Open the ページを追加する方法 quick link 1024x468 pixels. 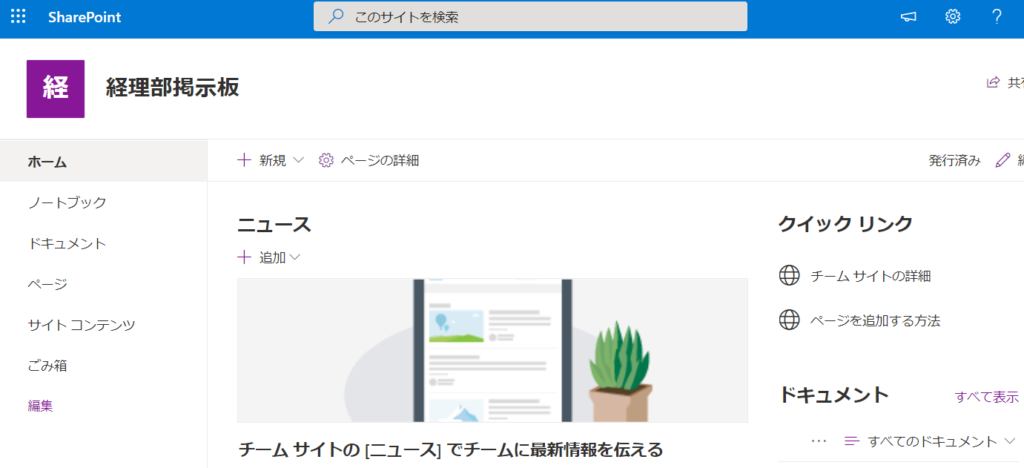pos(875,320)
